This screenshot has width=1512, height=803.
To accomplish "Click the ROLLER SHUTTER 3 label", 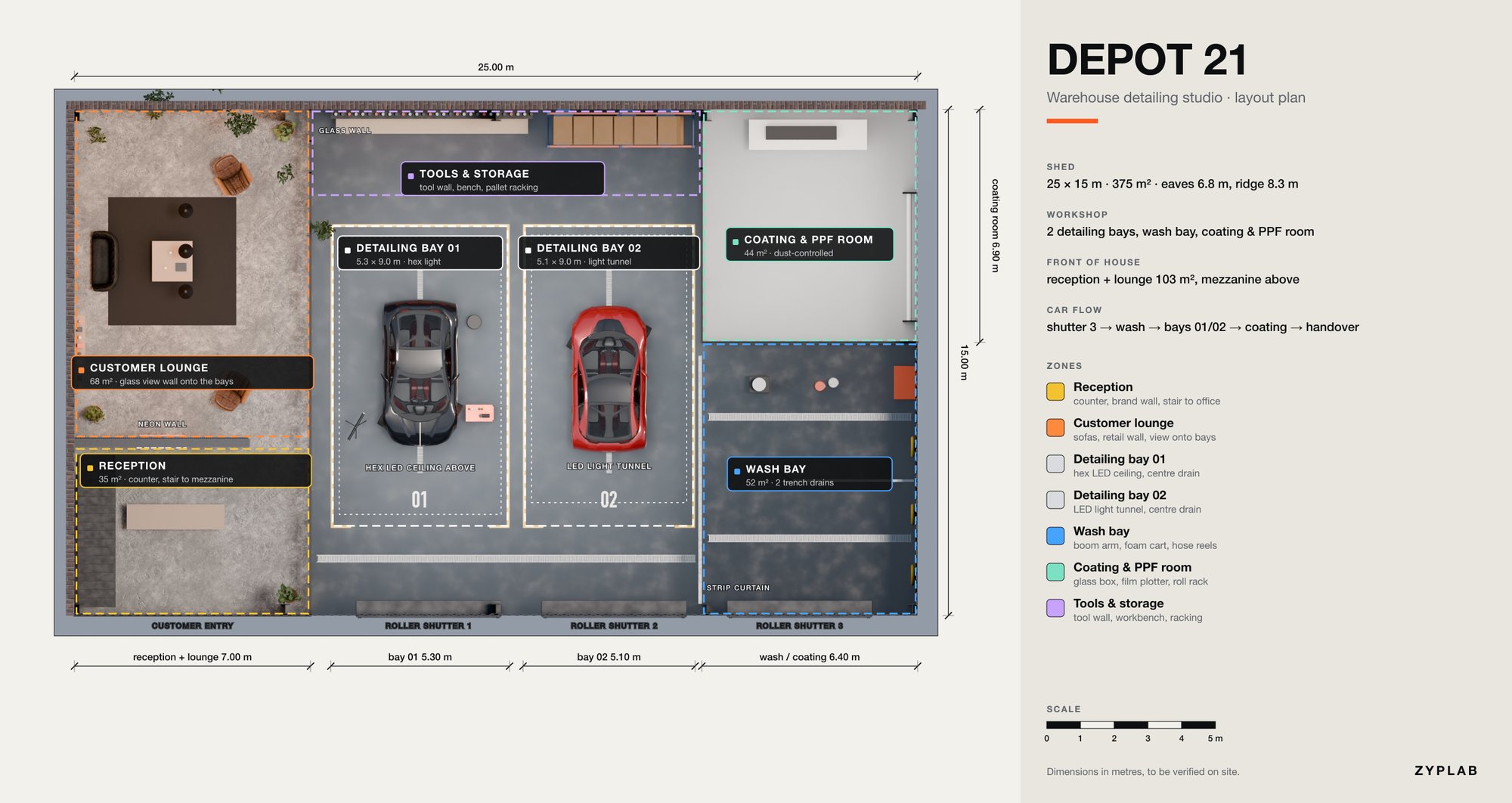I will 799,626.
